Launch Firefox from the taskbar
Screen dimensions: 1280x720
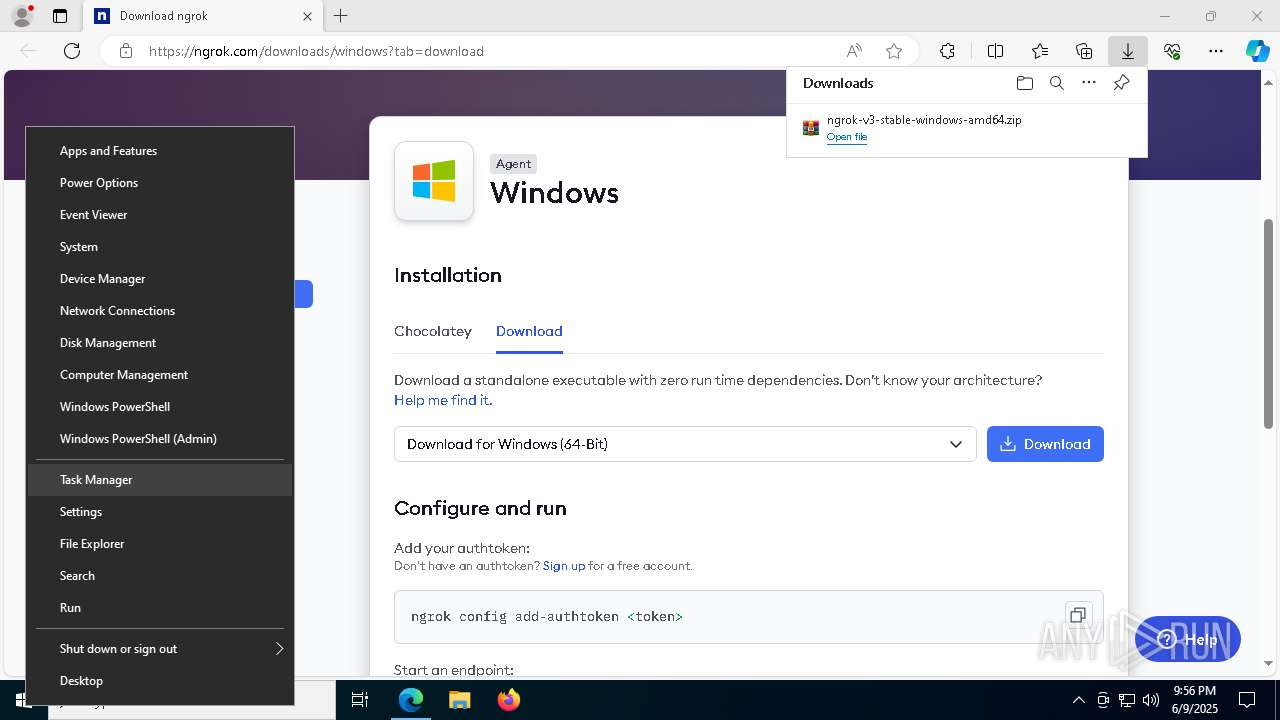pos(508,700)
